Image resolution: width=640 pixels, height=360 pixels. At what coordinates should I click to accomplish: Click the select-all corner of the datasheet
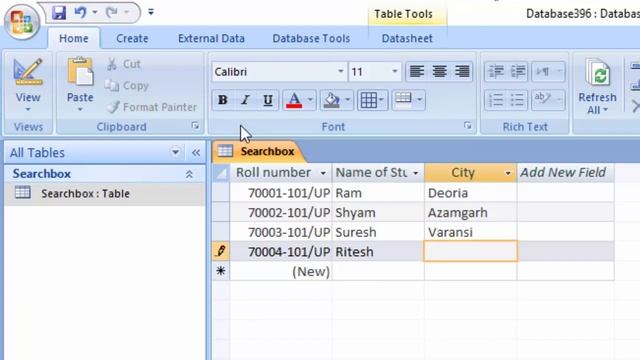221,173
